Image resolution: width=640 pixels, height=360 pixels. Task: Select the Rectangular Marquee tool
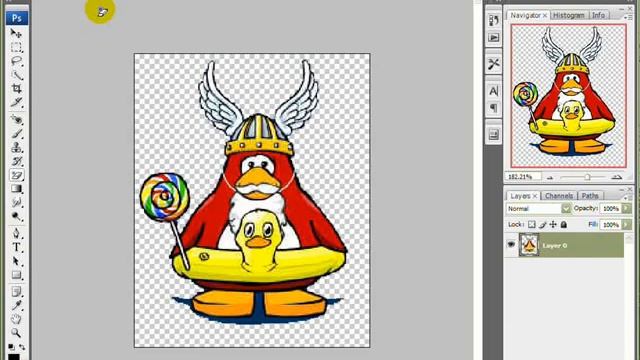point(16,47)
